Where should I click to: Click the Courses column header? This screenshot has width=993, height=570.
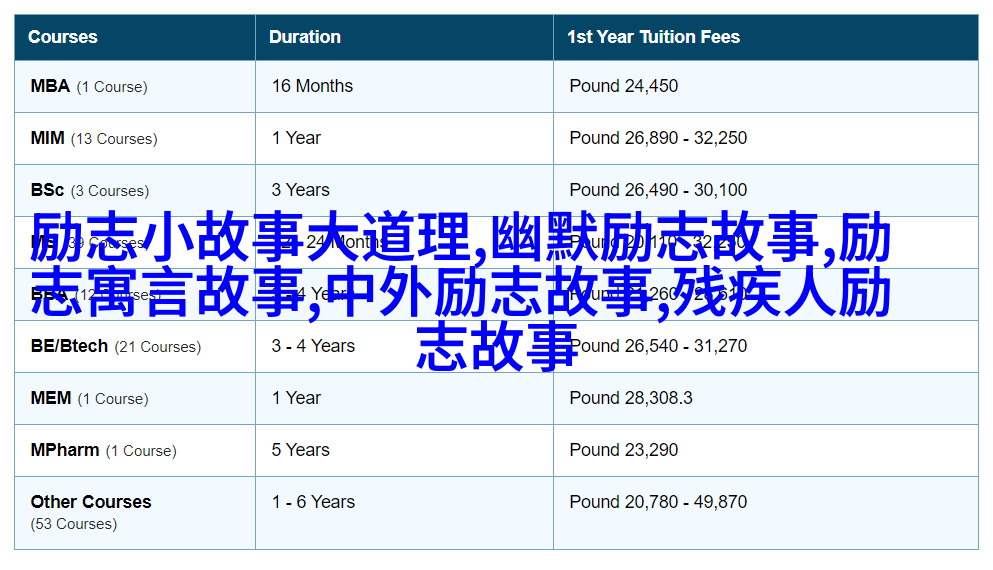coord(63,37)
